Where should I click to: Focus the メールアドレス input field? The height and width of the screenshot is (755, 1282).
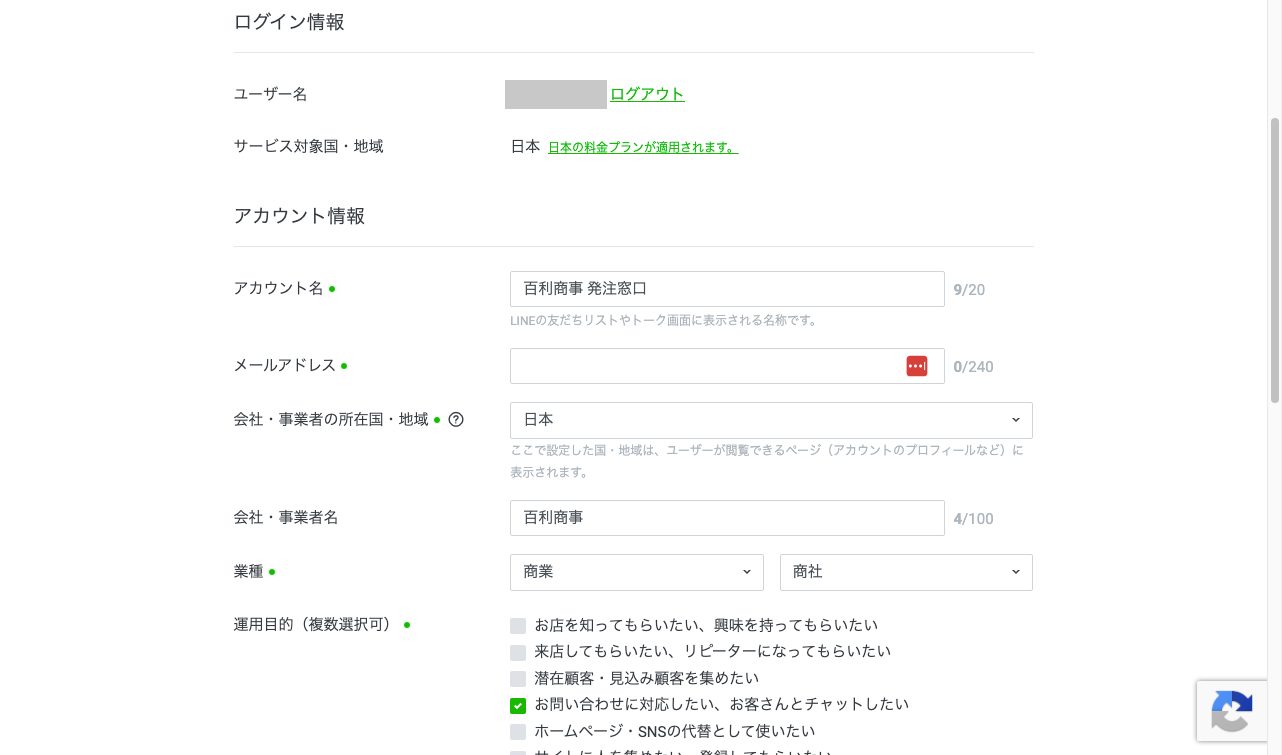click(x=727, y=366)
